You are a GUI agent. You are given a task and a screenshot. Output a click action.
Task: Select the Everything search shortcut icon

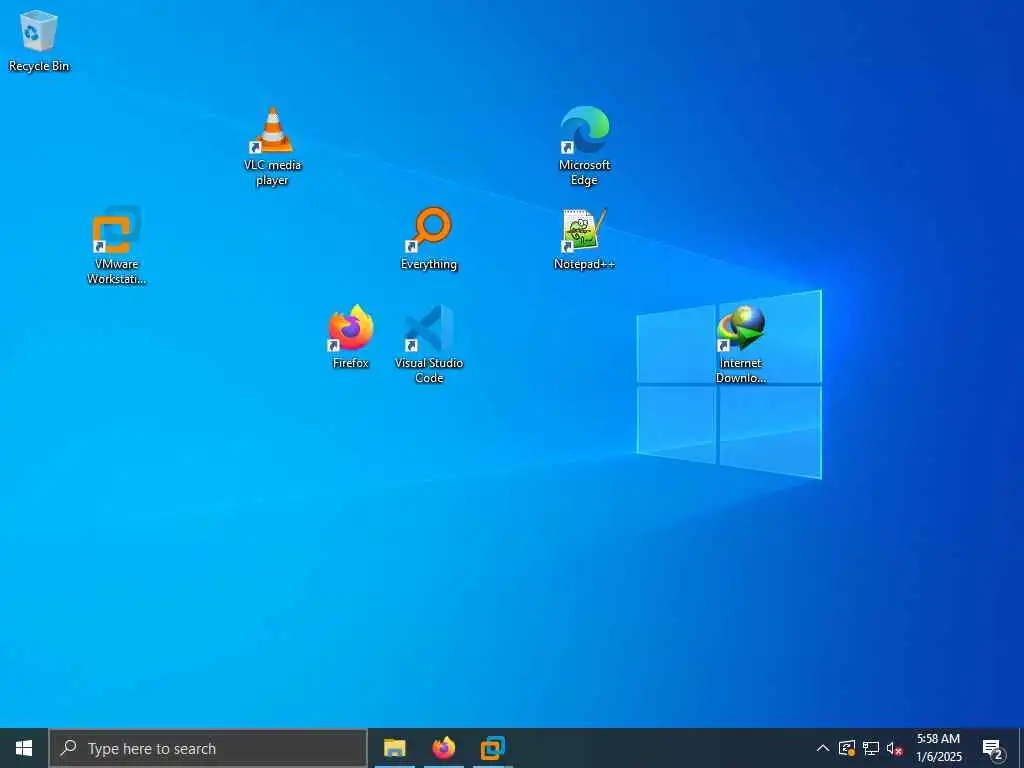tap(428, 239)
